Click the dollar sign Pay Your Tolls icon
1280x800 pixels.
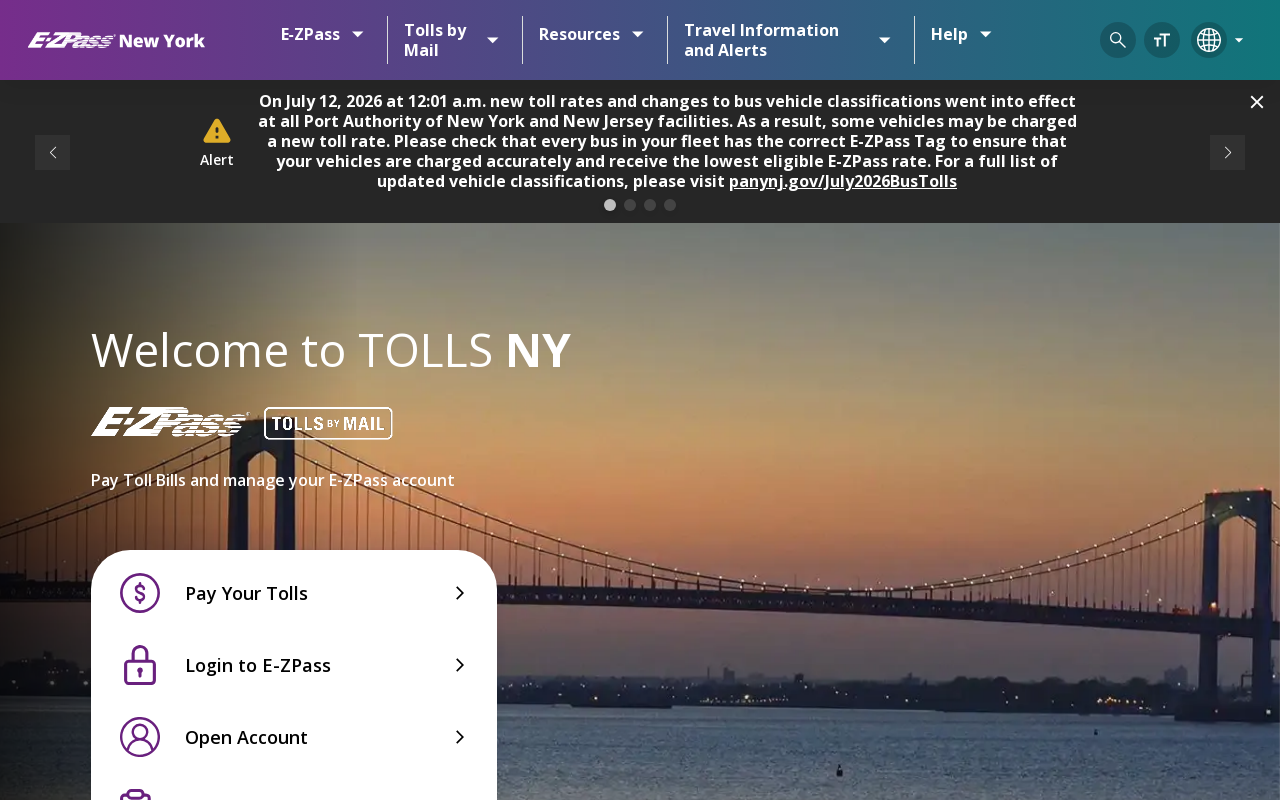tap(140, 593)
